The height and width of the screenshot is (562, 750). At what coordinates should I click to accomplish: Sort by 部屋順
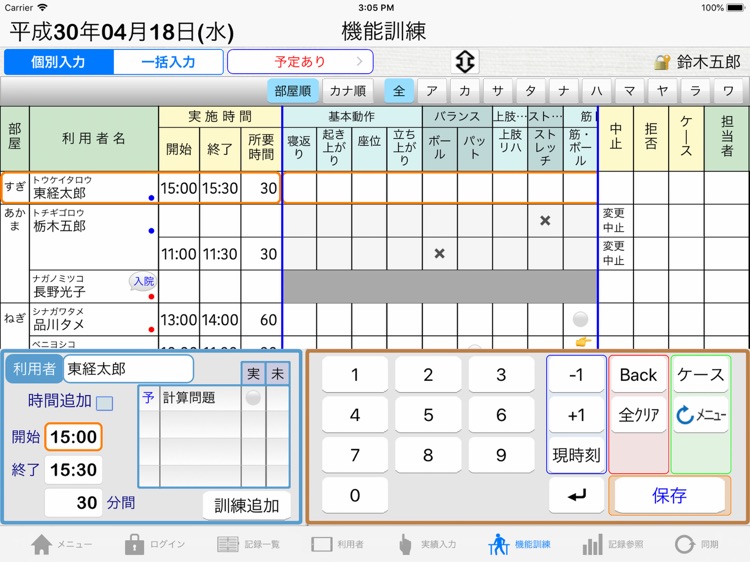pos(293,91)
